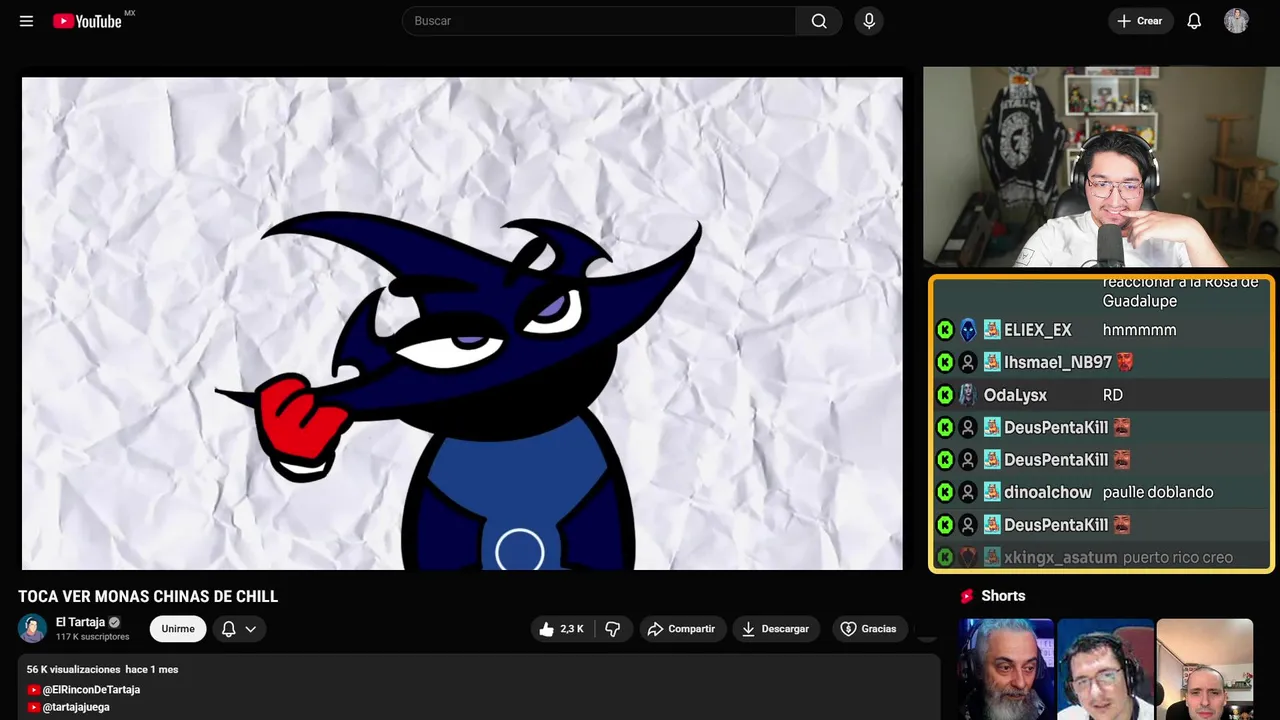The image size is (1280, 720).
Task: Click Kick icon beside OdaLysx
Action: pyautogui.click(x=945, y=395)
